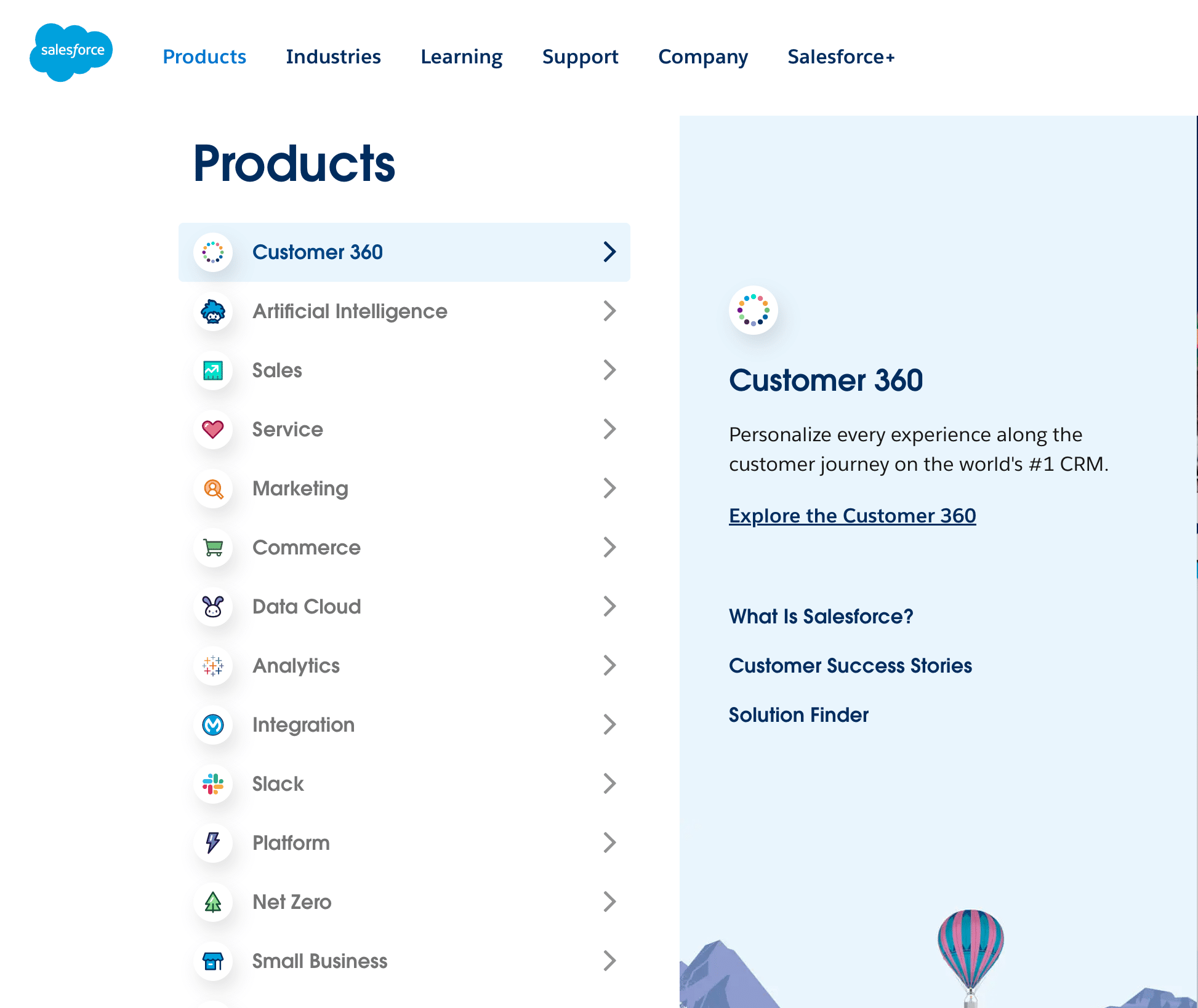The width and height of the screenshot is (1198, 1008).
Task: Click the Data Cloud mascot icon
Action: click(213, 606)
